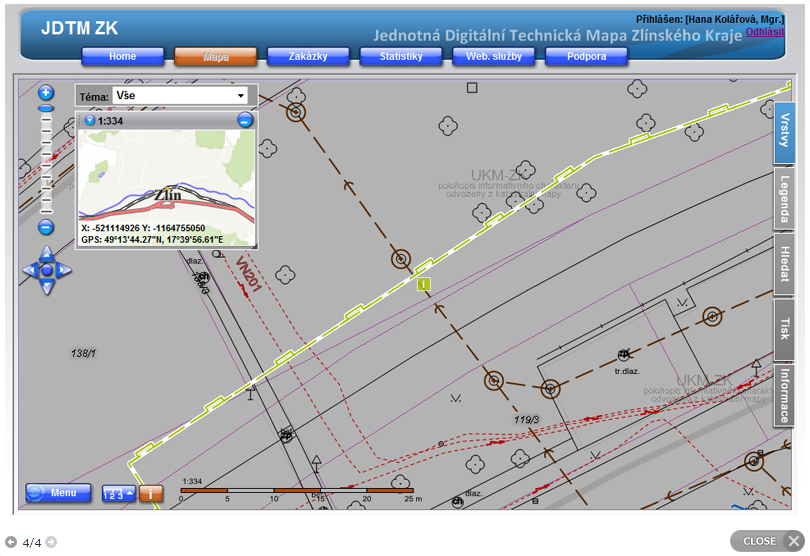Click the orange info tool button
Image resolution: width=810 pixels, height=556 pixels.
click(x=150, y=493)
